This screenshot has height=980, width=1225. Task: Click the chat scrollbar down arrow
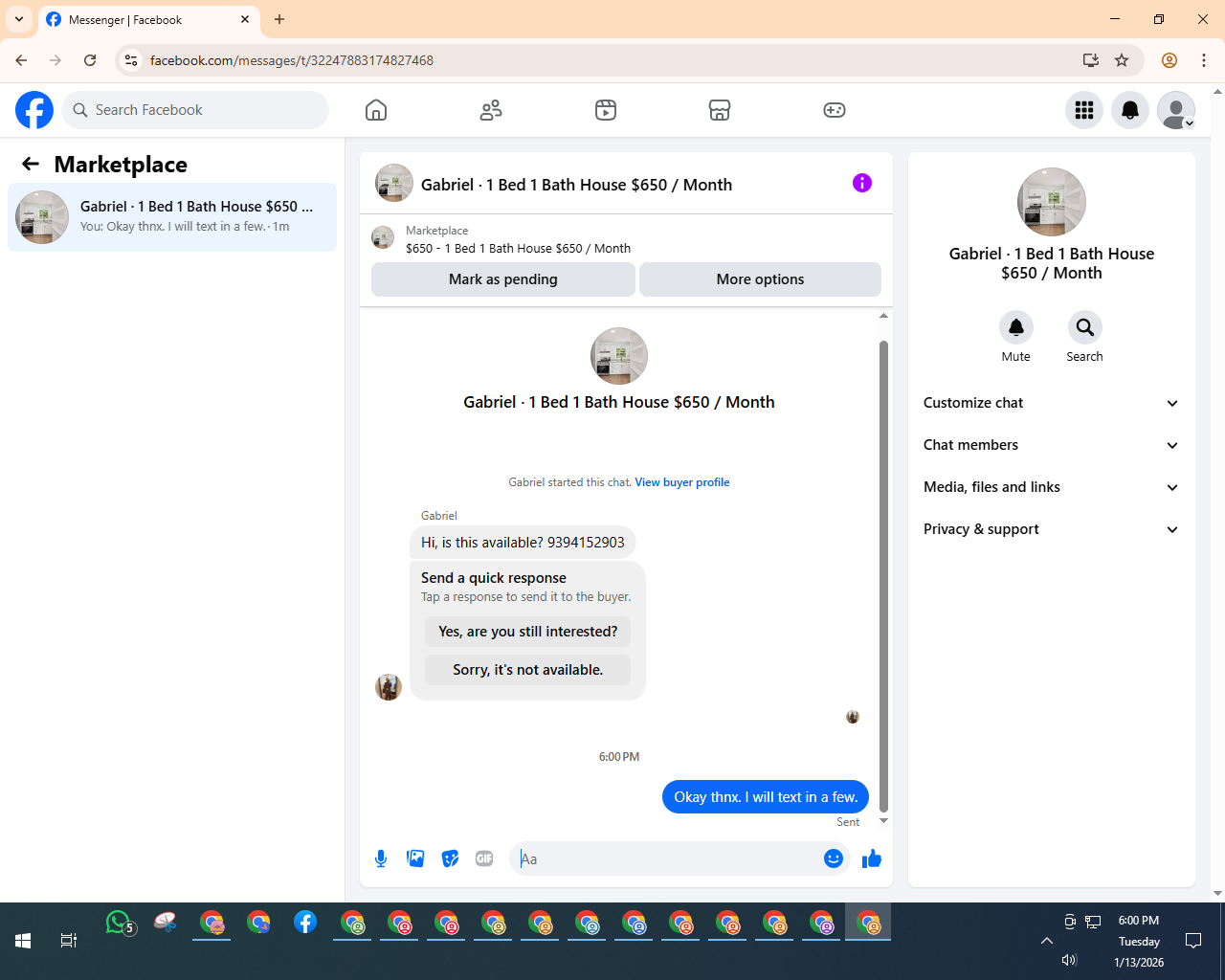pos(883,821)
